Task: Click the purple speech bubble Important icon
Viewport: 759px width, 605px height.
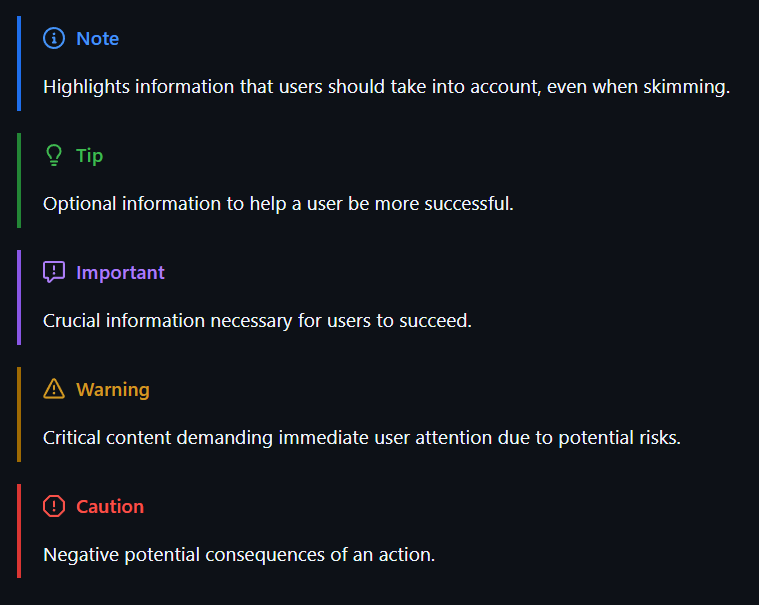Action: click(x=54, y=273)
